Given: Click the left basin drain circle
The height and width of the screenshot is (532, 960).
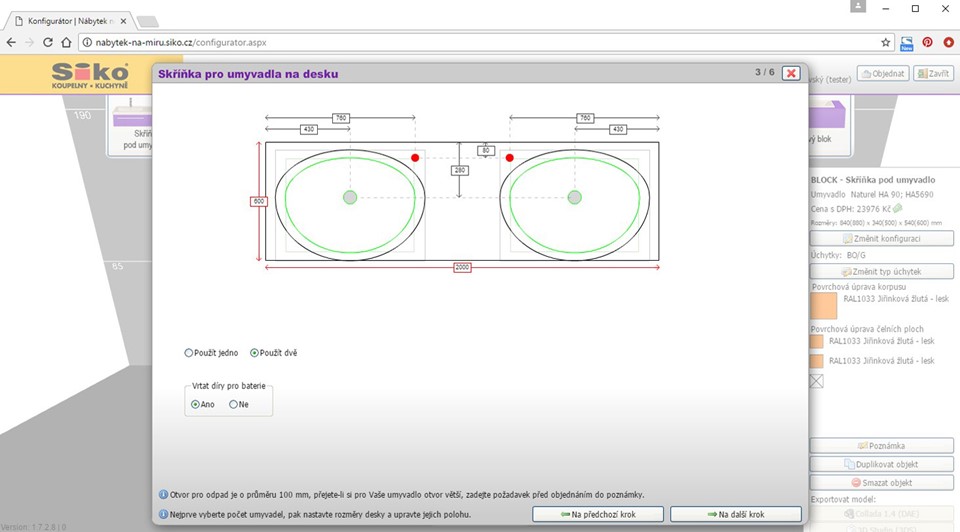Looking at the screenshot, I should coord(349,197).
